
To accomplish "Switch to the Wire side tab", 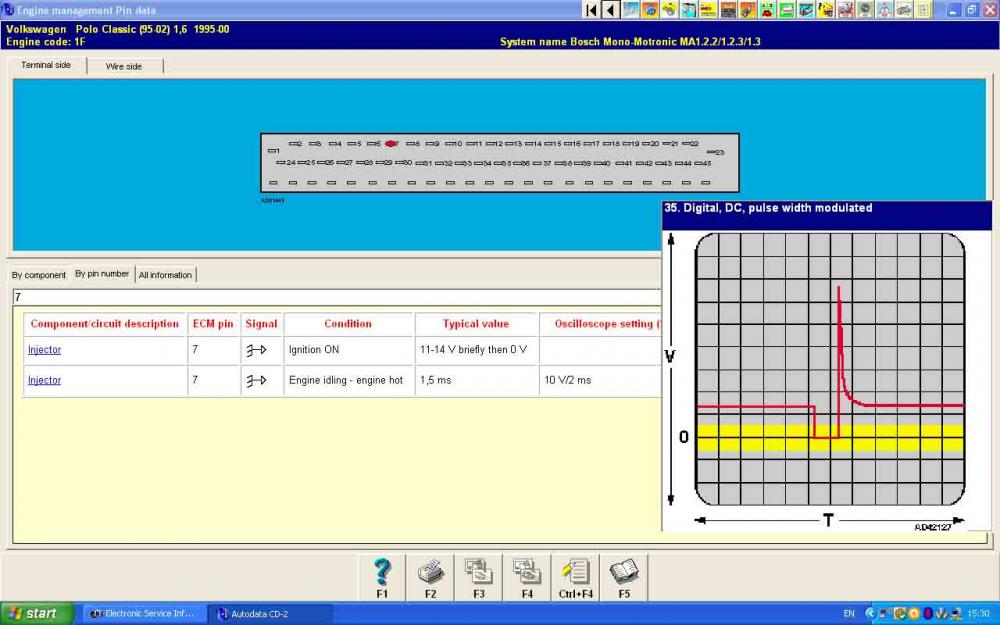I will [124, 66].
